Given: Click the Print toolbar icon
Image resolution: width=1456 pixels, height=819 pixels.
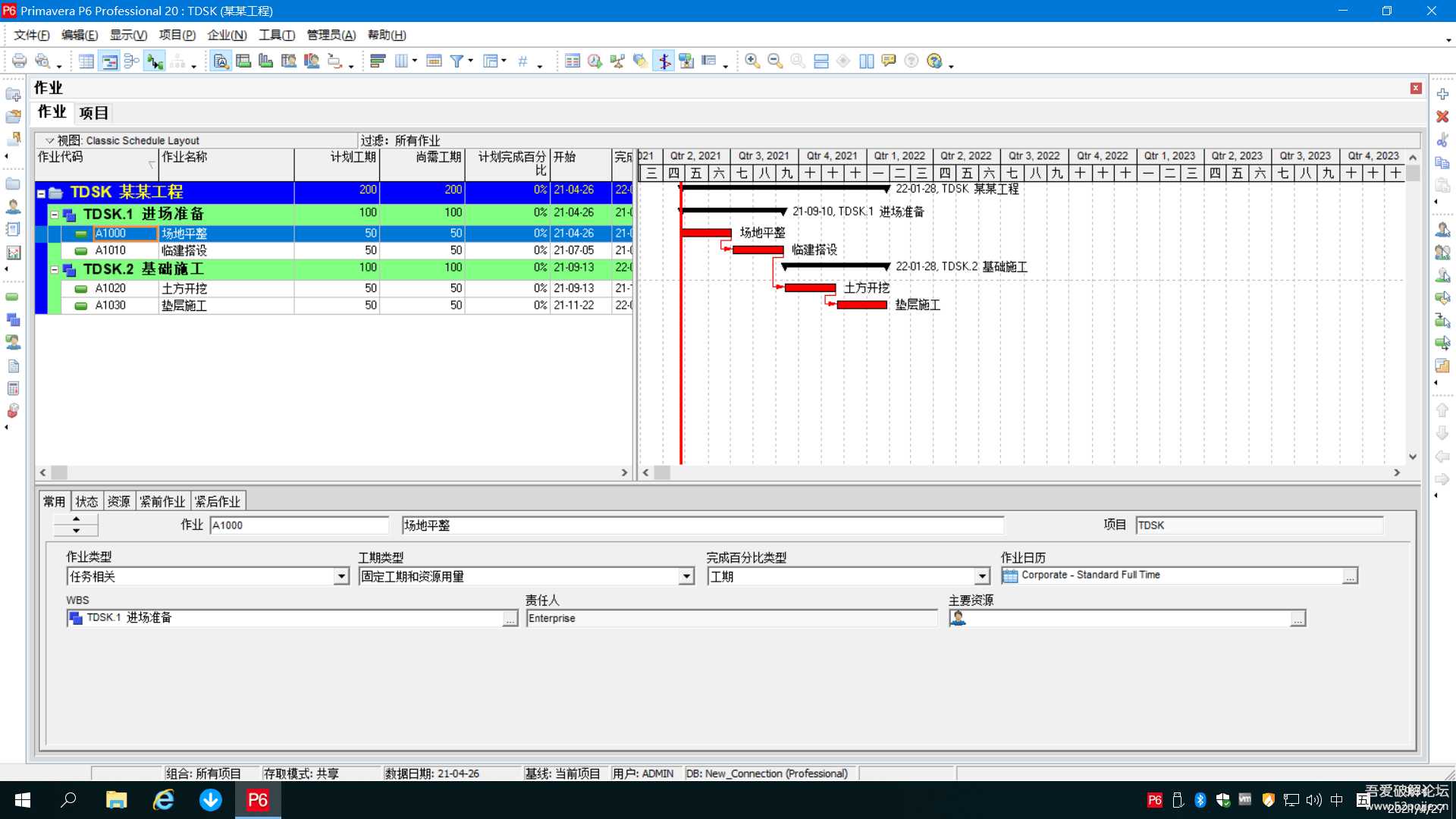Looking at the screenshot, I should tap(20, 61).
